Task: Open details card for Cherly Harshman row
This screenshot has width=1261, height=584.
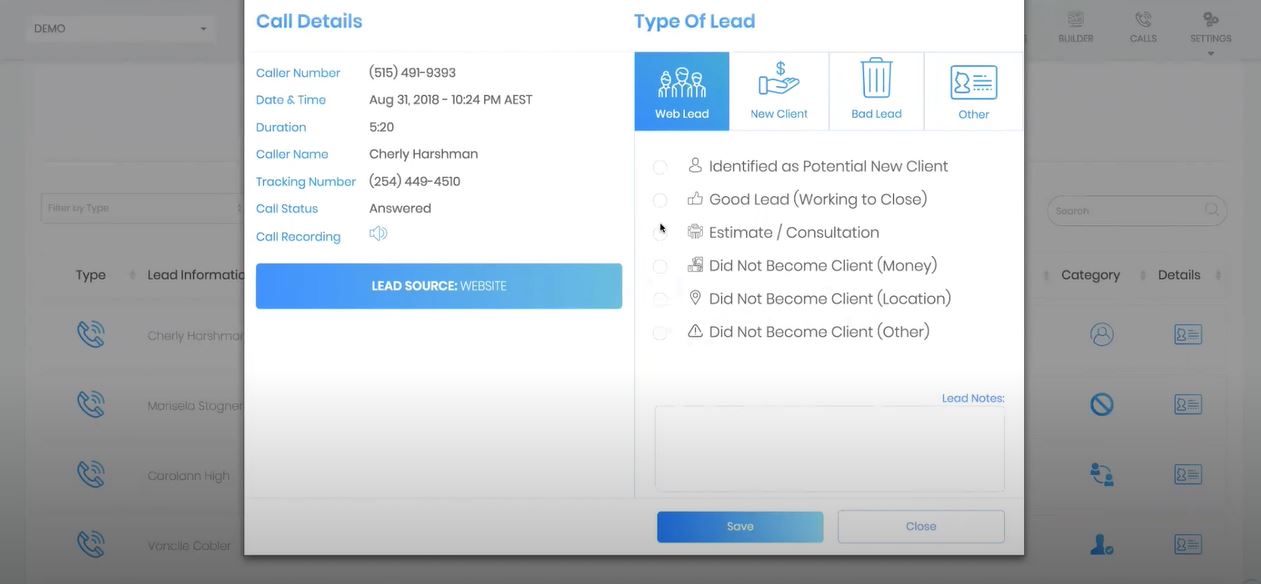Action: [1188, 335]
